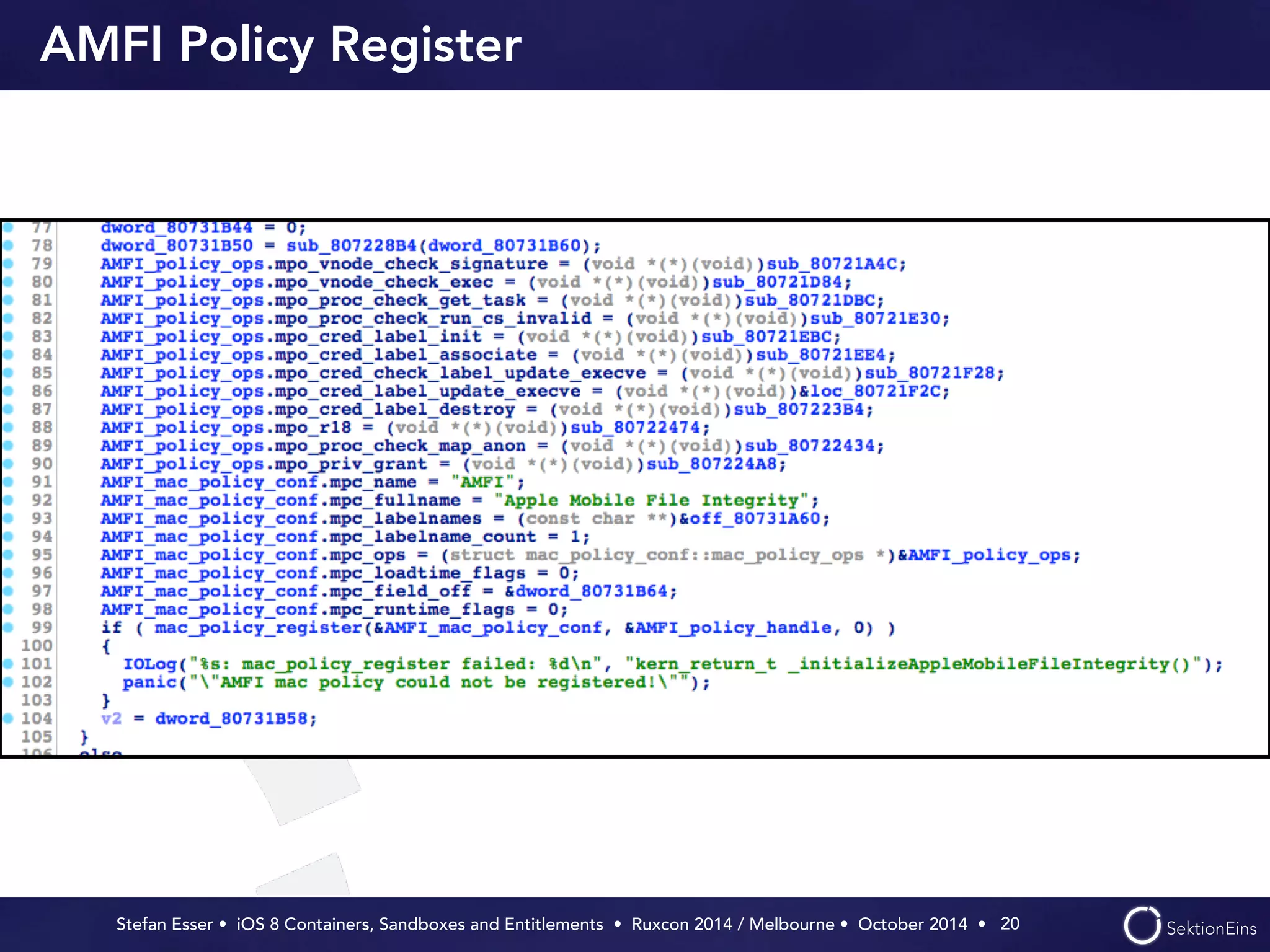The height and width of the screenshot is (952, 1270).
Task: Click sub_80721E30 reference
Action: point(876,319)
